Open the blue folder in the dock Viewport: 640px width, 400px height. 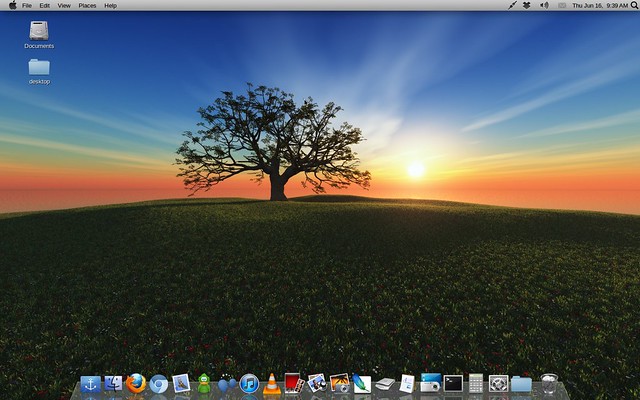pyautogui.click(x=521, y=384)
